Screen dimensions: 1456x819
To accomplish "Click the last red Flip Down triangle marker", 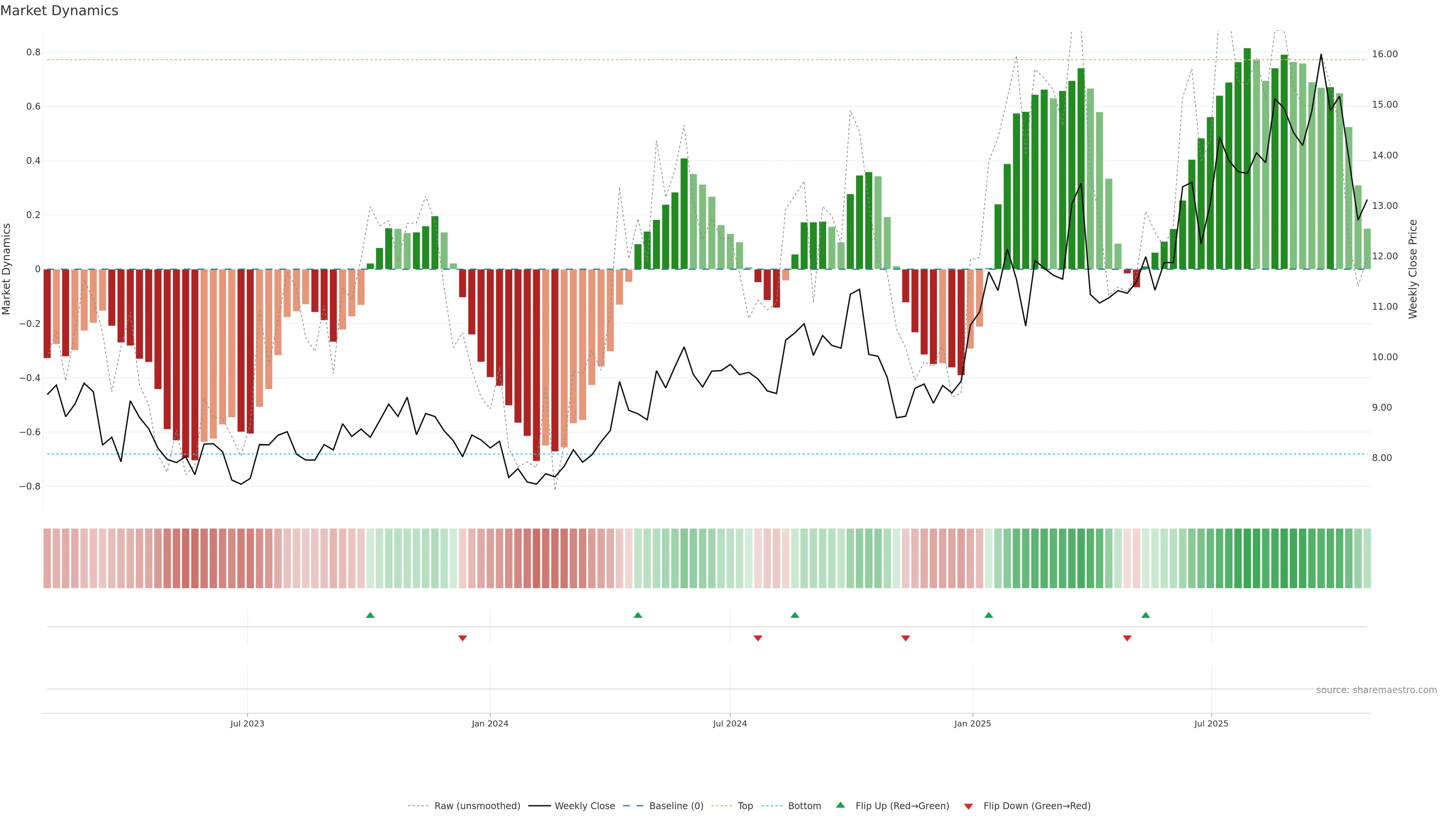I will 1127,638.
